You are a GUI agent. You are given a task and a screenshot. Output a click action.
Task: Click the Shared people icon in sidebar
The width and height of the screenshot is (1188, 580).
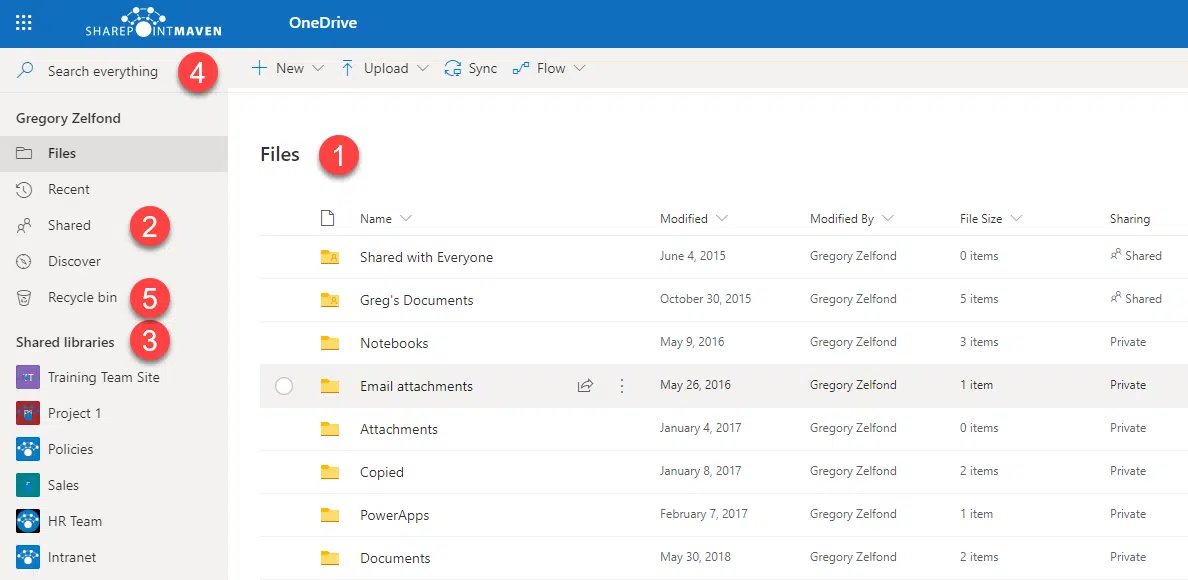(x=24, y=226)
